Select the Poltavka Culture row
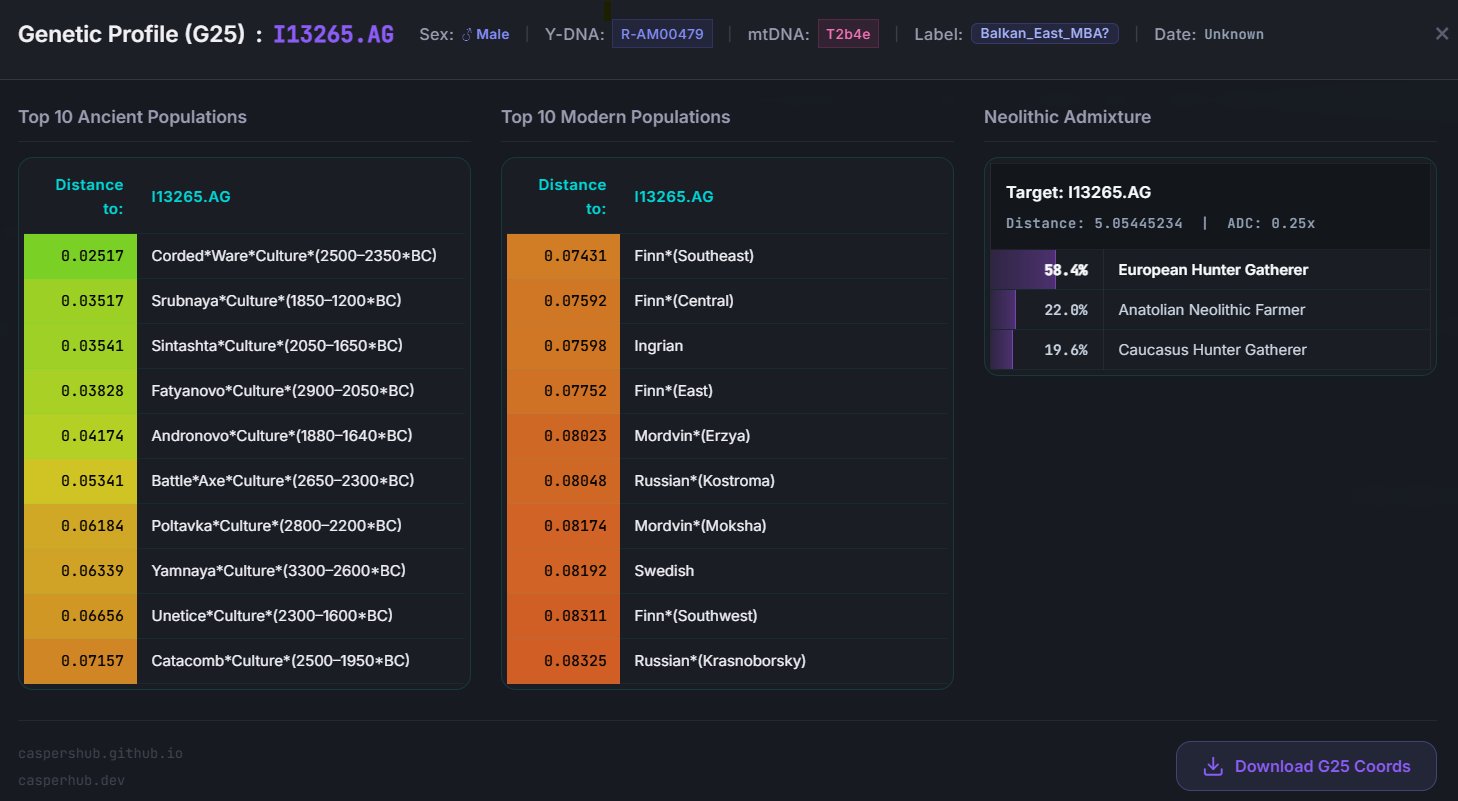 (244, 526)
